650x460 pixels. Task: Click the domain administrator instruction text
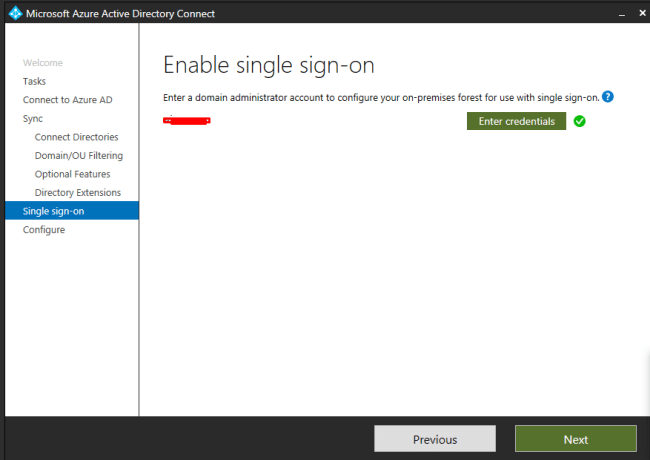click(381, 98)
